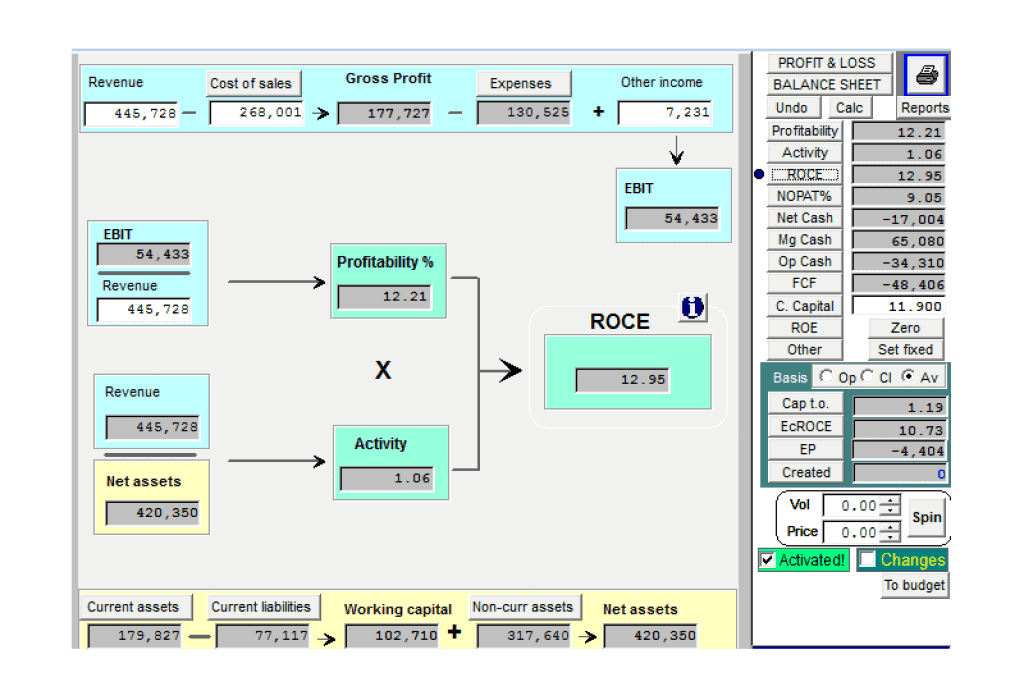
Task: Click the Spin button
Action: (926, 517)
